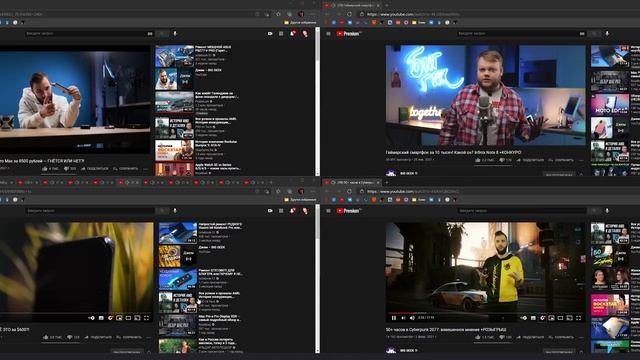The width and height of the screenshot is (640, 360).
Task: Go fullscreen in the ЭТО за $600 player
Action: 146,318
